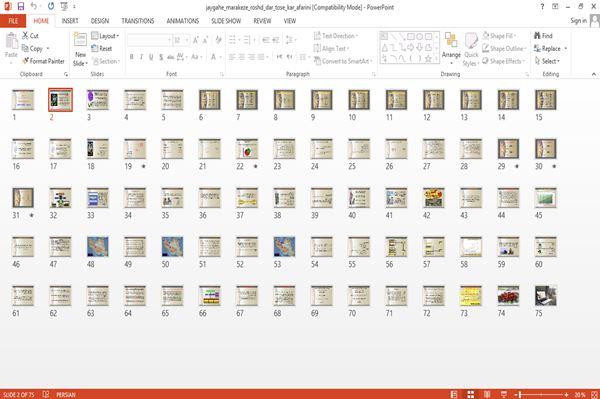Toggle Underline formatting

[x=151, y=57]
